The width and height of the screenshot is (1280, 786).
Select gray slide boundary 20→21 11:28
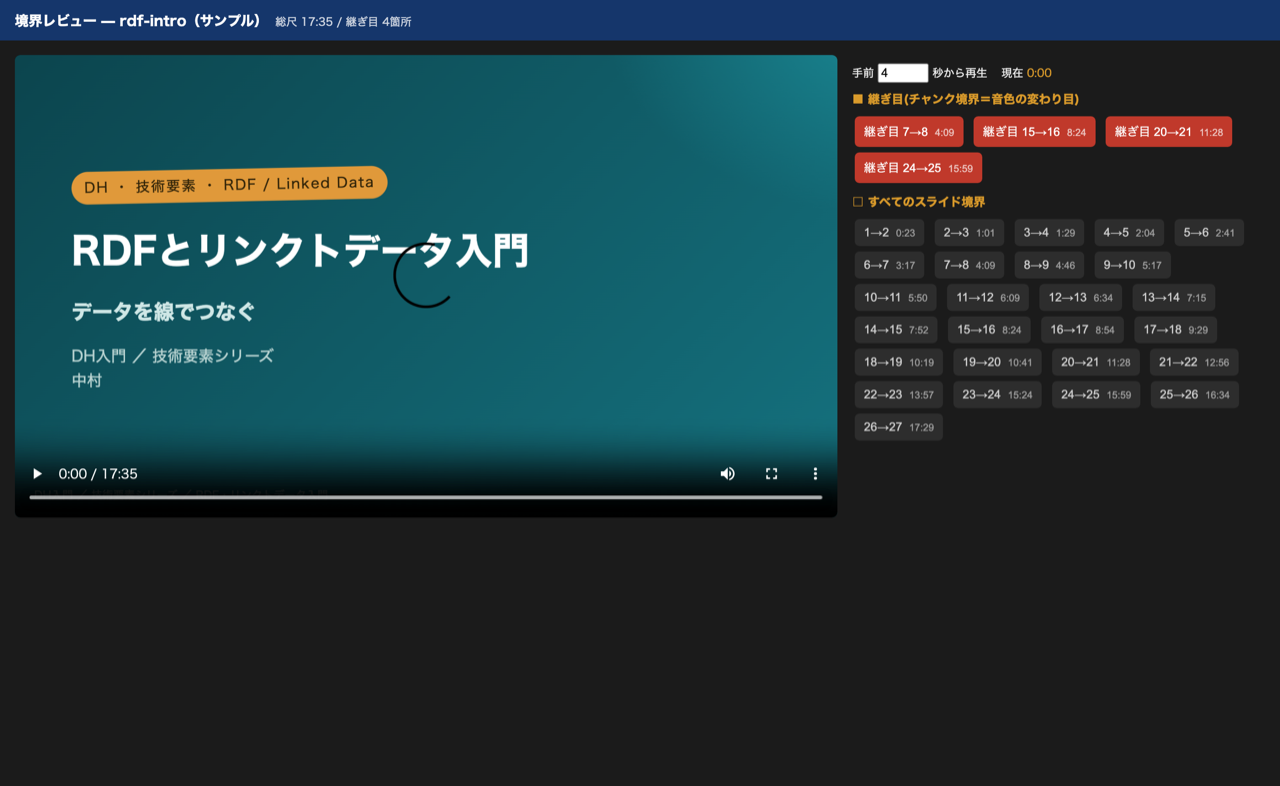pyautogui.click(x=1095, y=362)
